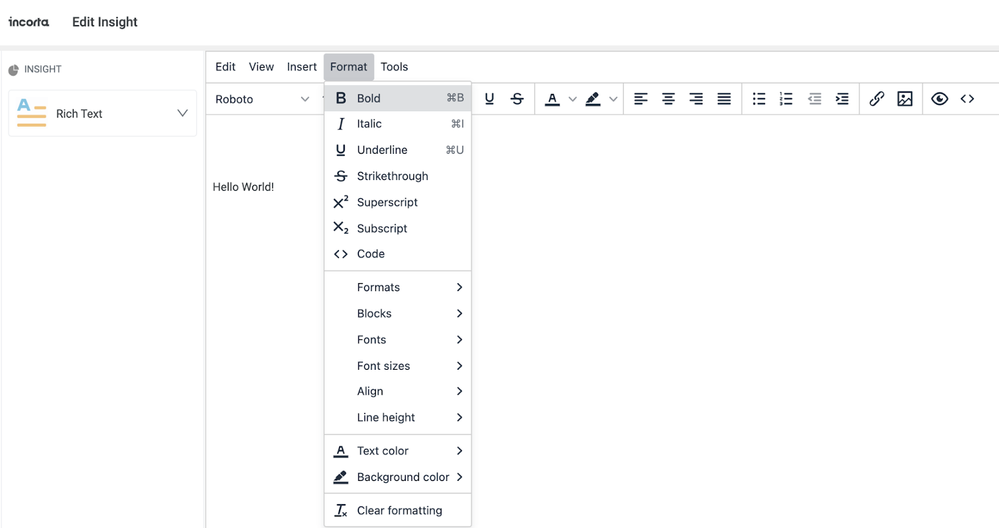Choose Bold in the Format menu
The image size is (999, 528).
click(x=398, y=98)
